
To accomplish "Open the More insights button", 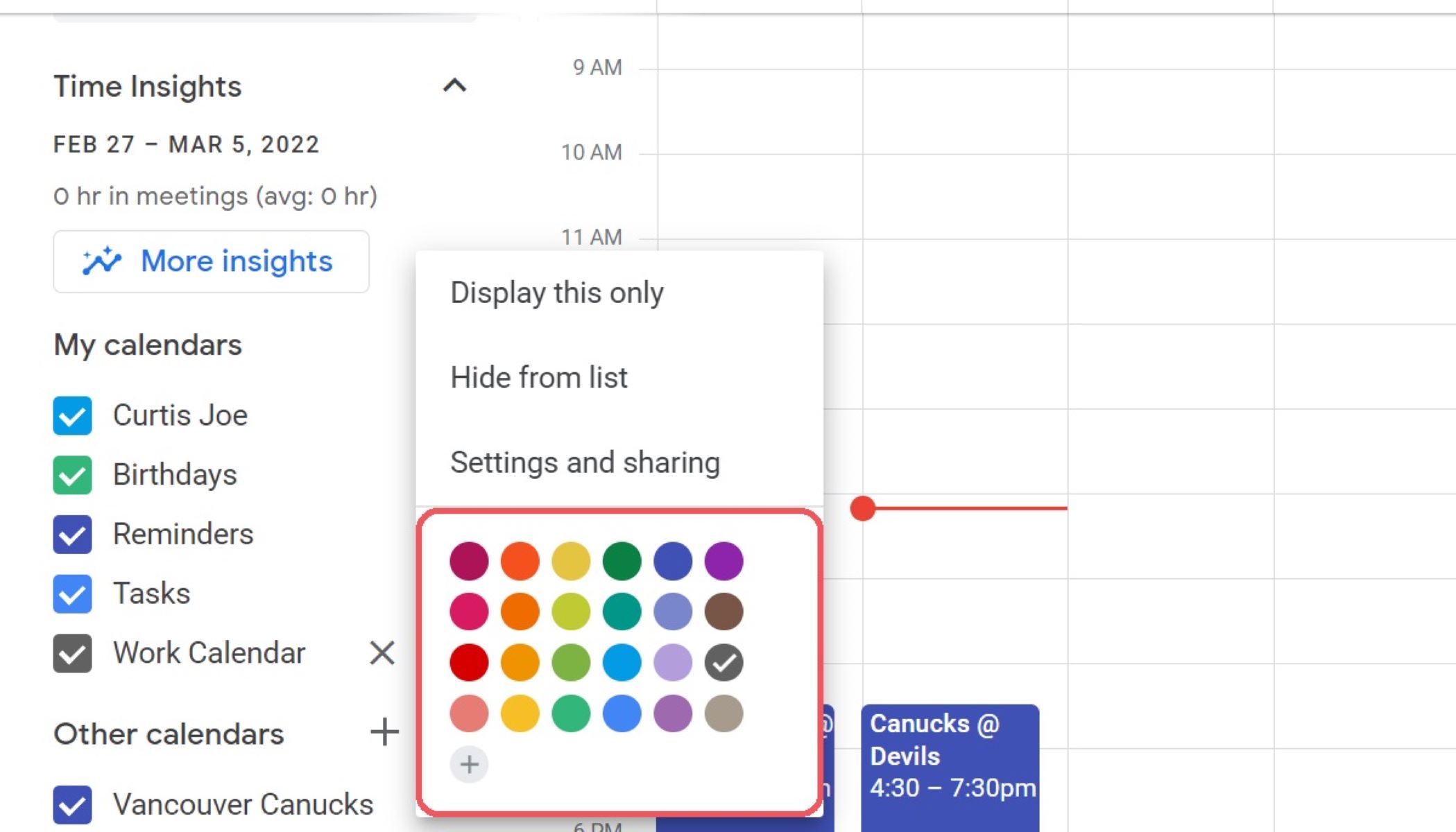I will 211,261.
